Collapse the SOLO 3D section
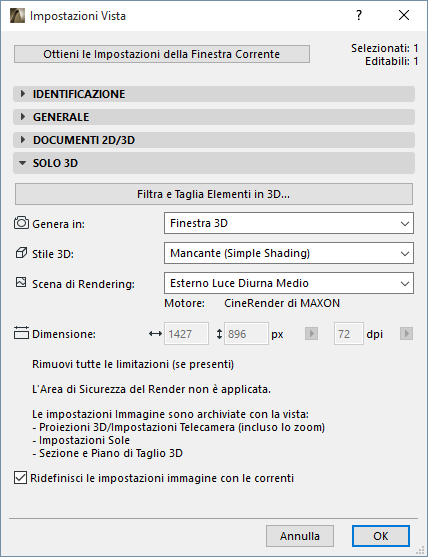The image size is (428, 557). point(214,163)
